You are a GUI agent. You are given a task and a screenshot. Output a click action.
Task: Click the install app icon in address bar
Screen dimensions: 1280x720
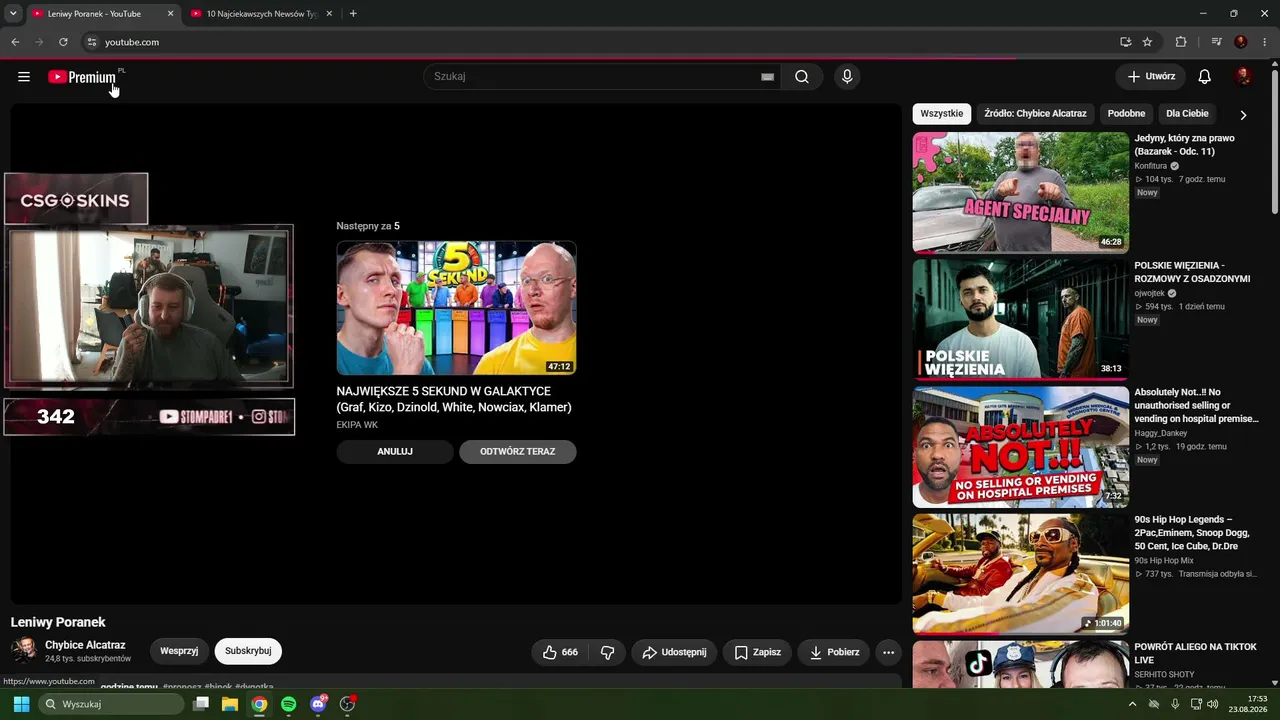(1125, 42)
